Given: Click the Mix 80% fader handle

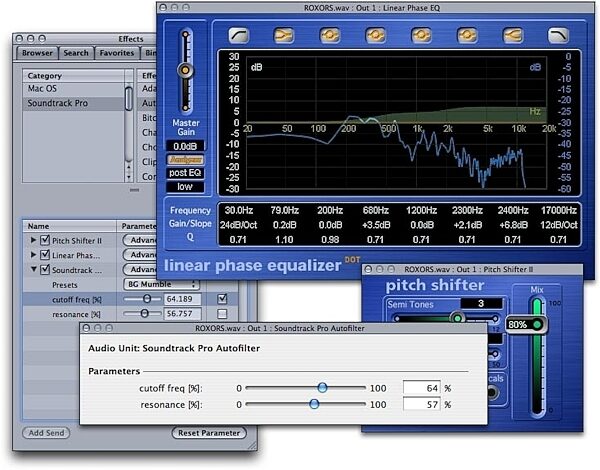Looking at the screenshot, I should (x=528, y=325).
